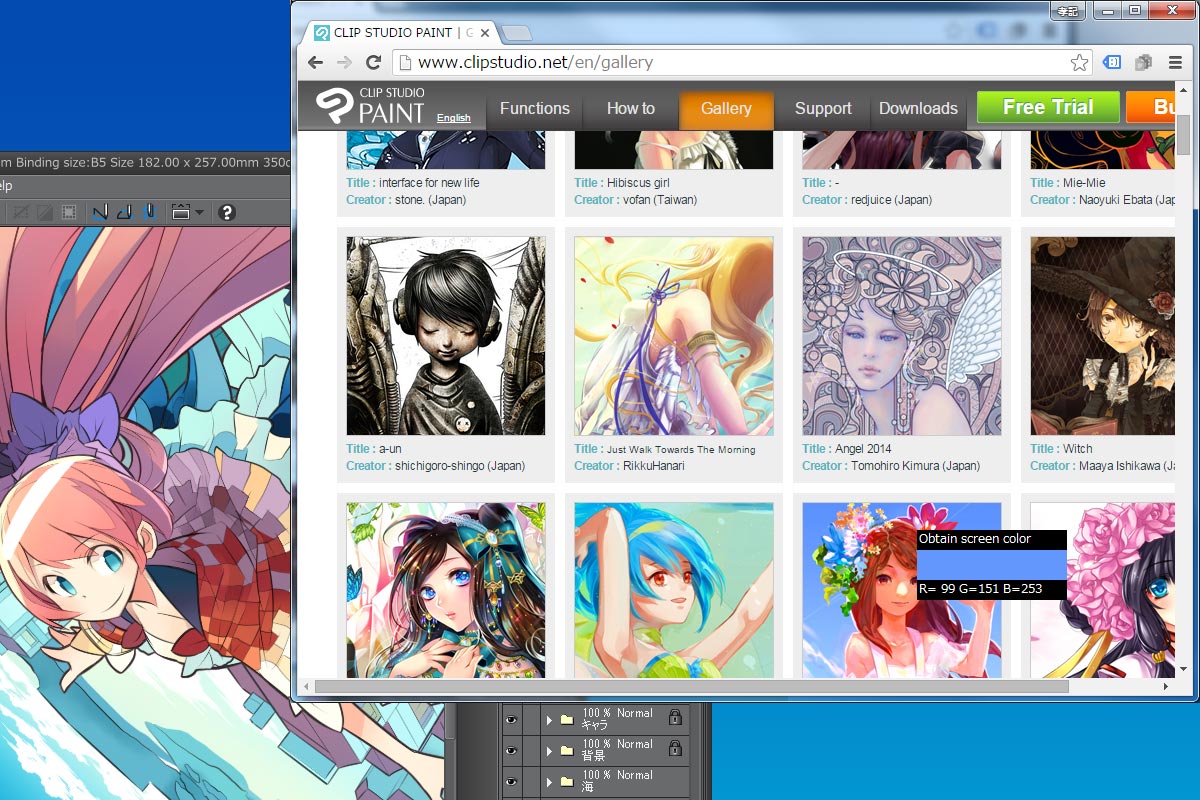Go to the Support navigation tab
Image resolution: width=1200 pixels, height=800 pixels.
click(x=823, y=109)
